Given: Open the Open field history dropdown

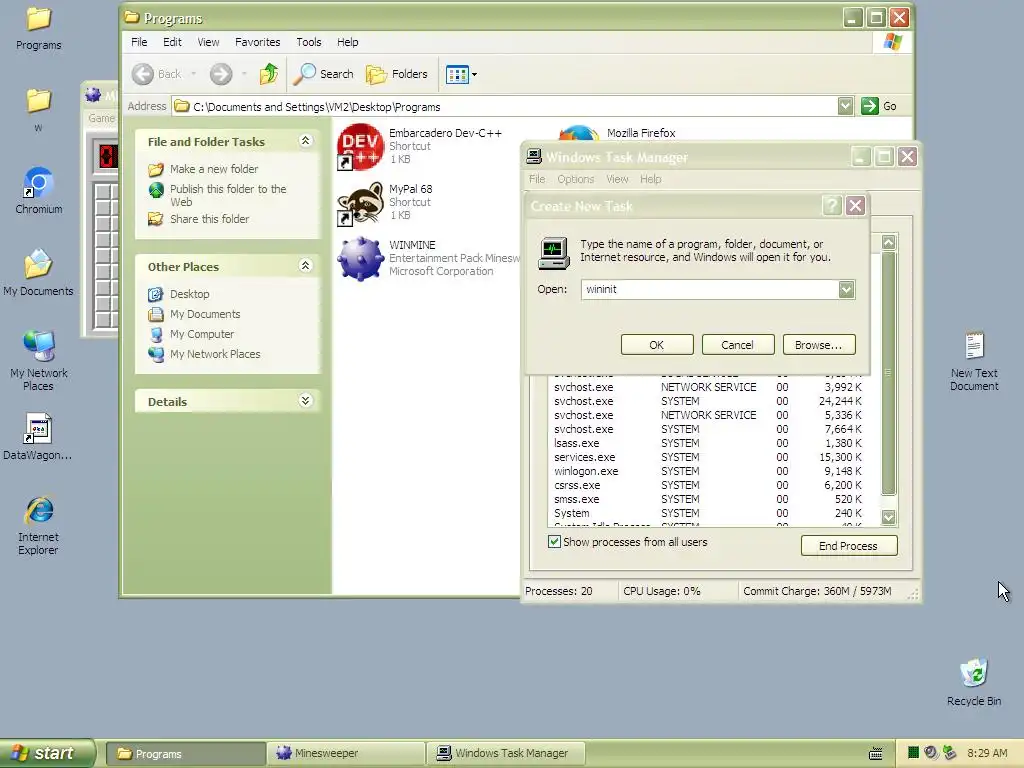Looking at the screenshot, I should [x=846, y=289].
